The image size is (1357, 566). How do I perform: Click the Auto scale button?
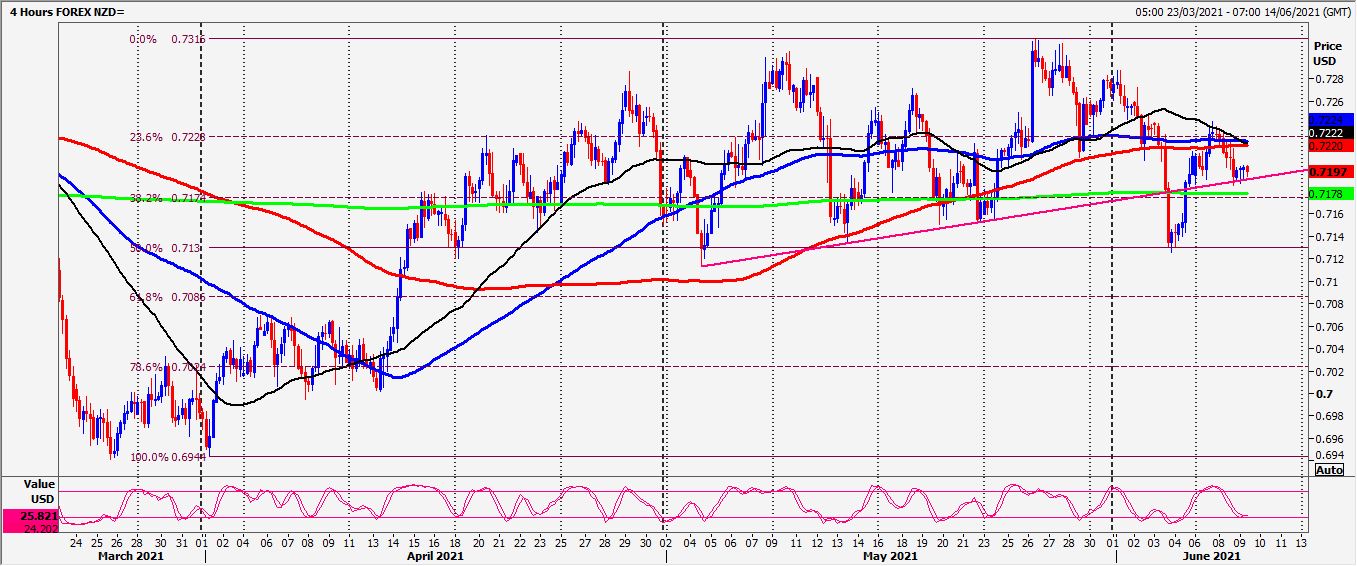1328,470
